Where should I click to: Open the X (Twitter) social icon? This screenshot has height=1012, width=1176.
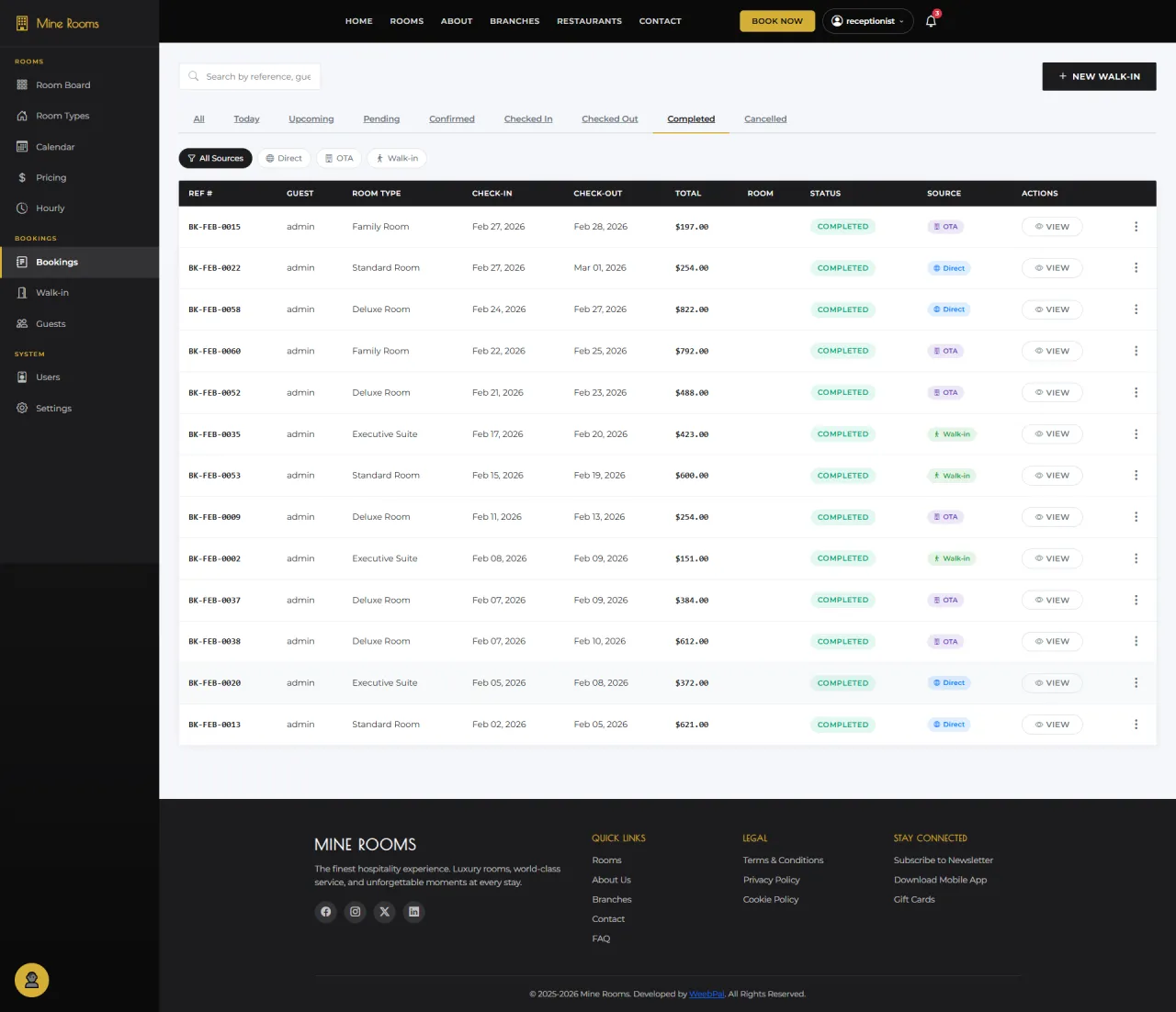coord(384,912)
